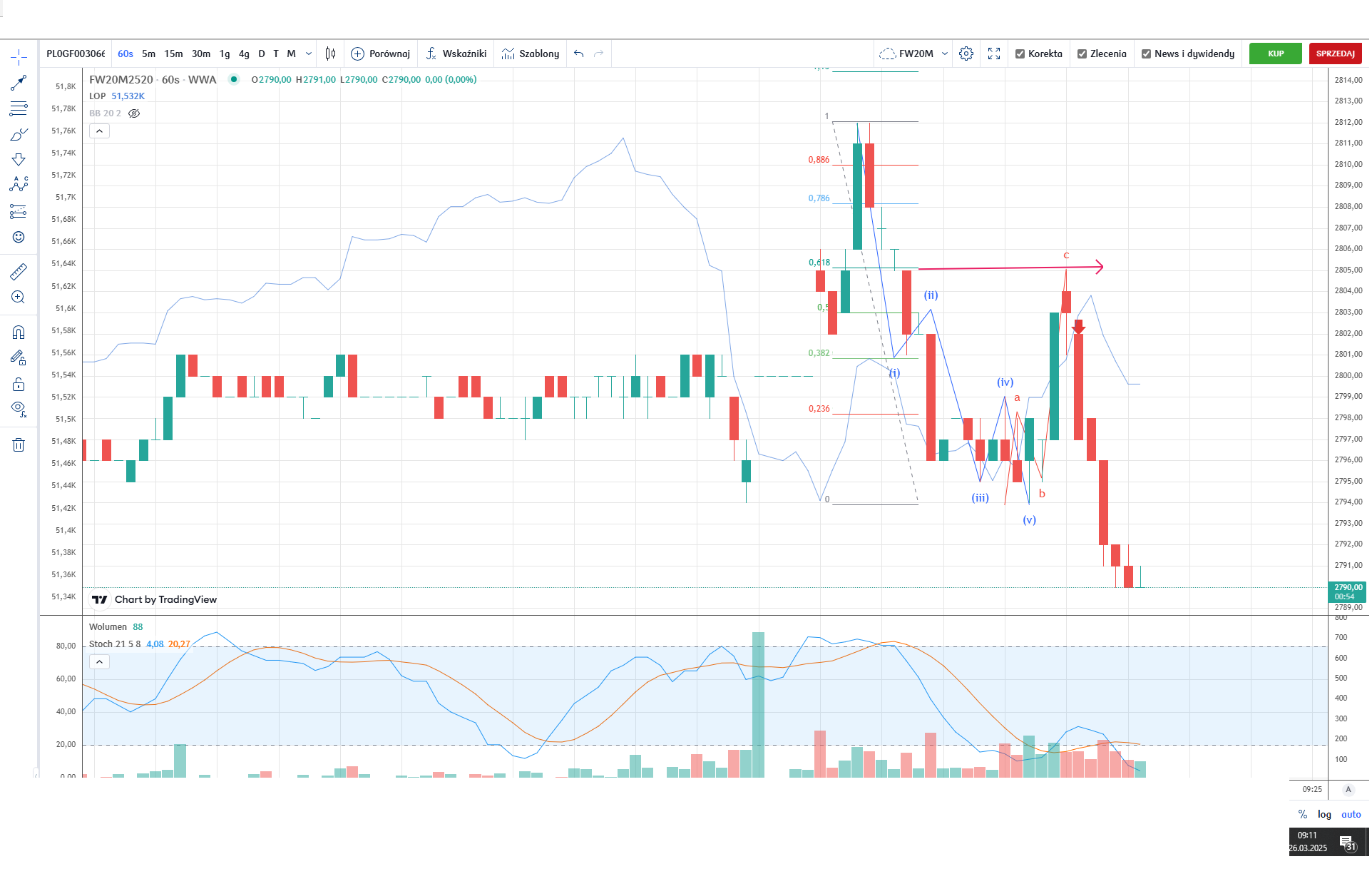Toggle lock all drawings
Image resolution: width=1372 pixels, height=869 pixels.
19,385
